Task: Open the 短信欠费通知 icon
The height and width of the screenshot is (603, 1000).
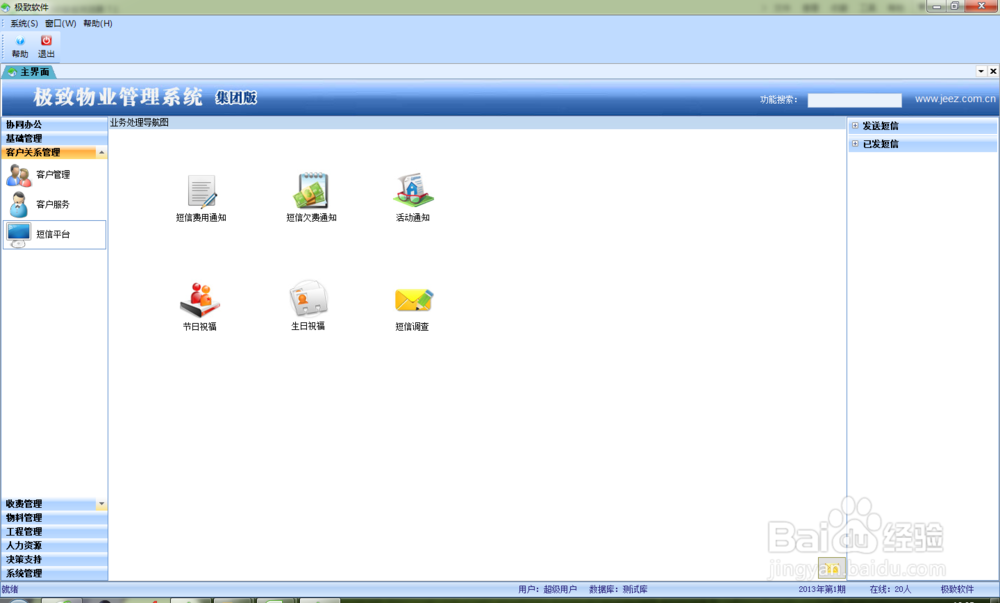Action: [x=311, y=191]
